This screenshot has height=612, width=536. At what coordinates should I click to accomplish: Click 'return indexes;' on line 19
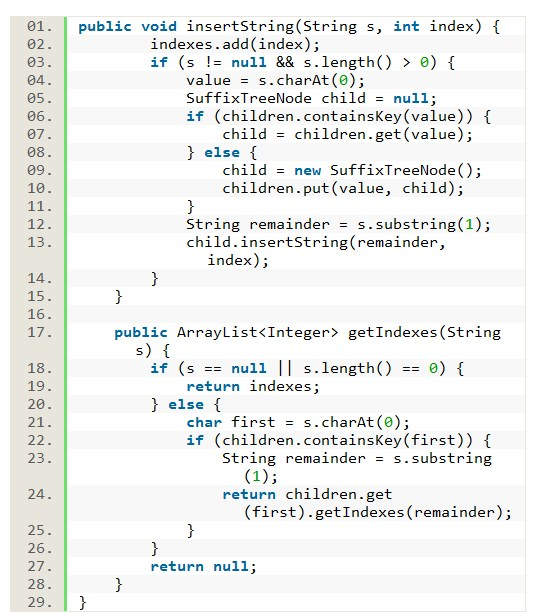(x=253, y=387)
